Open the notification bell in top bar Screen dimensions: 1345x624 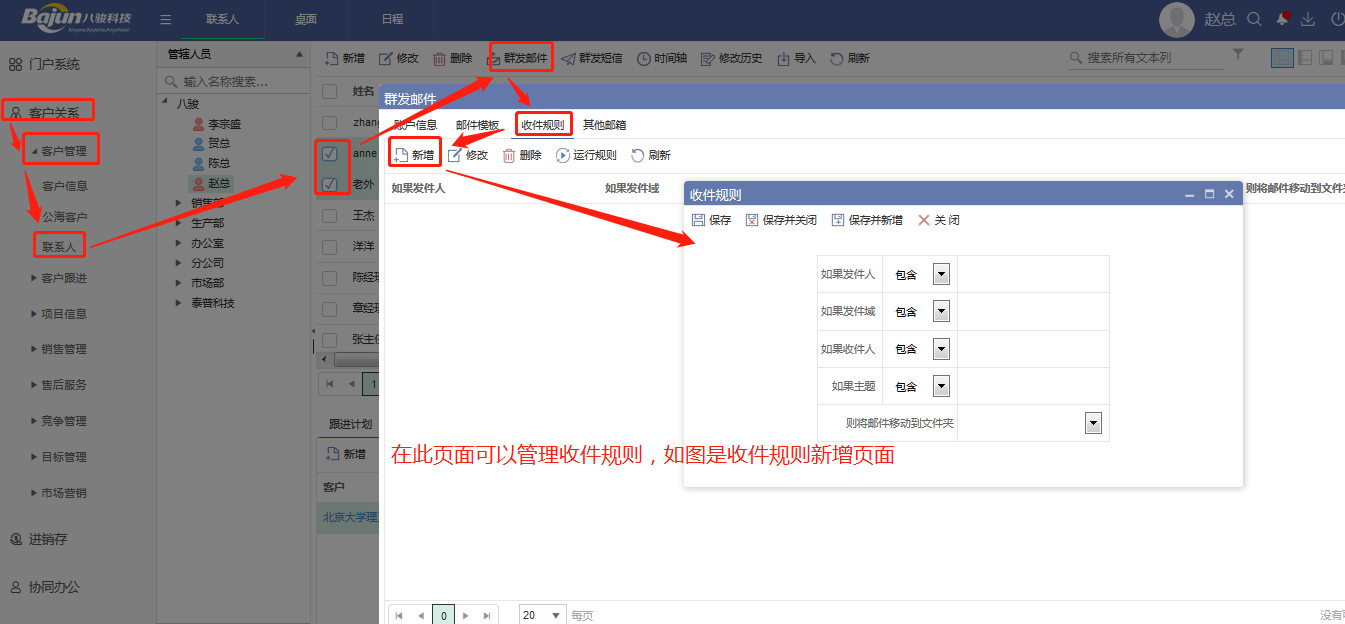[x=1281, y=19]
